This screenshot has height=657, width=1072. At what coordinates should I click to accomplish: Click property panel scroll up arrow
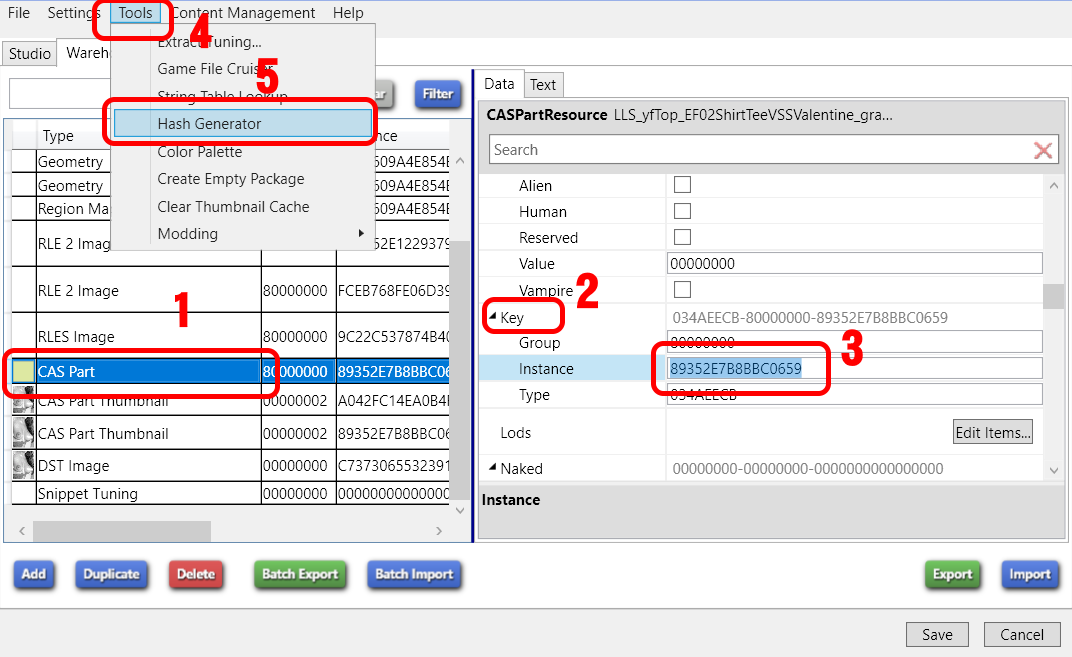[1054, 185]
